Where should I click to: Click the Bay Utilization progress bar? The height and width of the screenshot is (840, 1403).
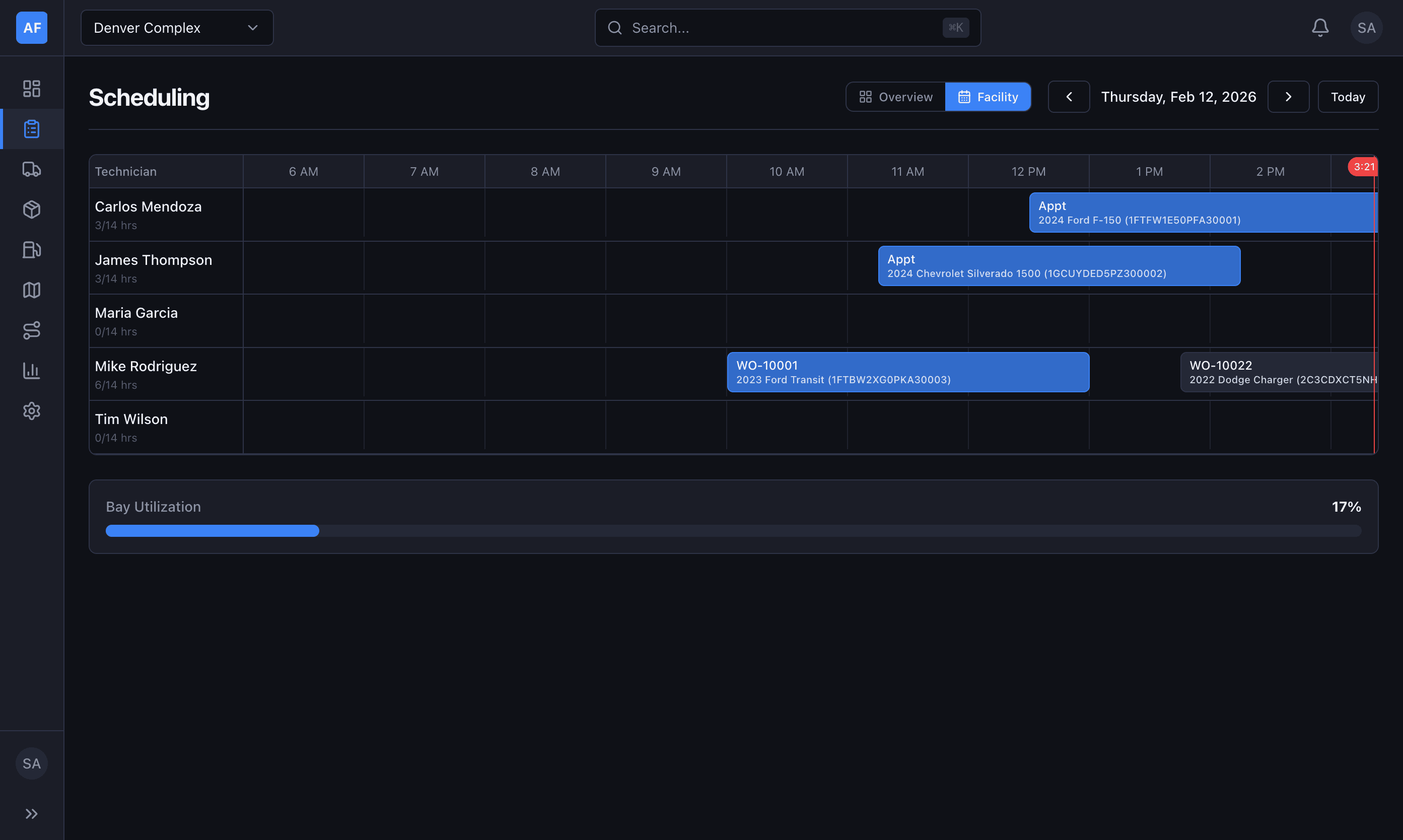(733, 530)
